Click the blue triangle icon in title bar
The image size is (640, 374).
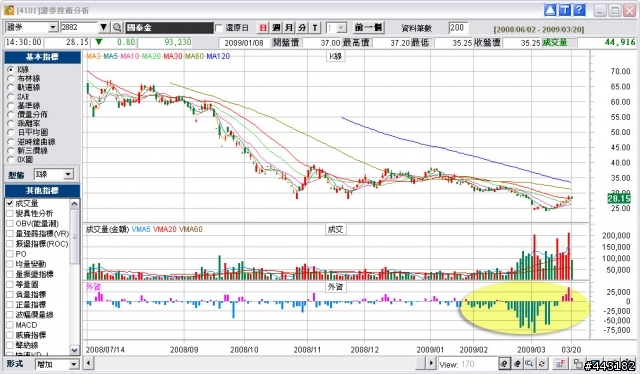click(550, 10)
